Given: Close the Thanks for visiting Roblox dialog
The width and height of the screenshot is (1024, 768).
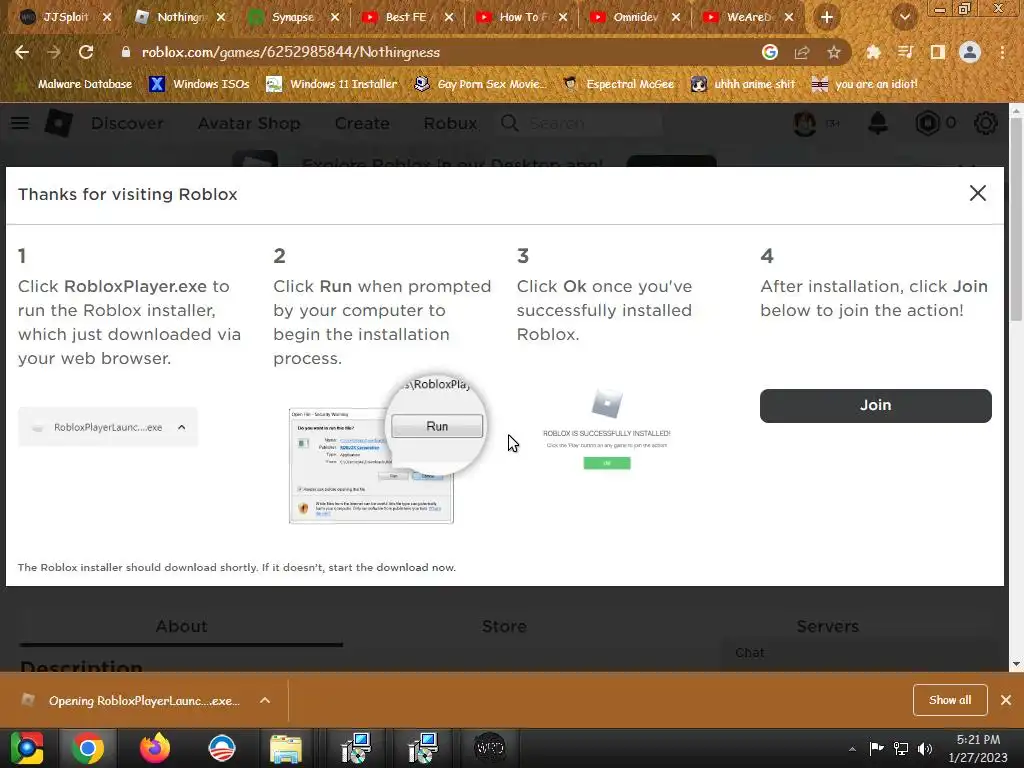Looking at the screenshot, I should click(x=978, y=193).
